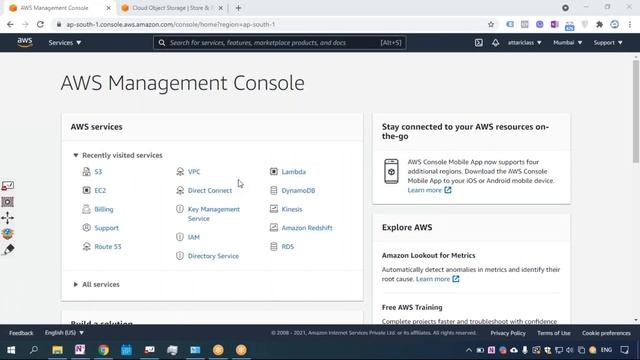This screenshot has width=640, height=360.
Task: Click the RDS service icon
Action: (274, 247)
